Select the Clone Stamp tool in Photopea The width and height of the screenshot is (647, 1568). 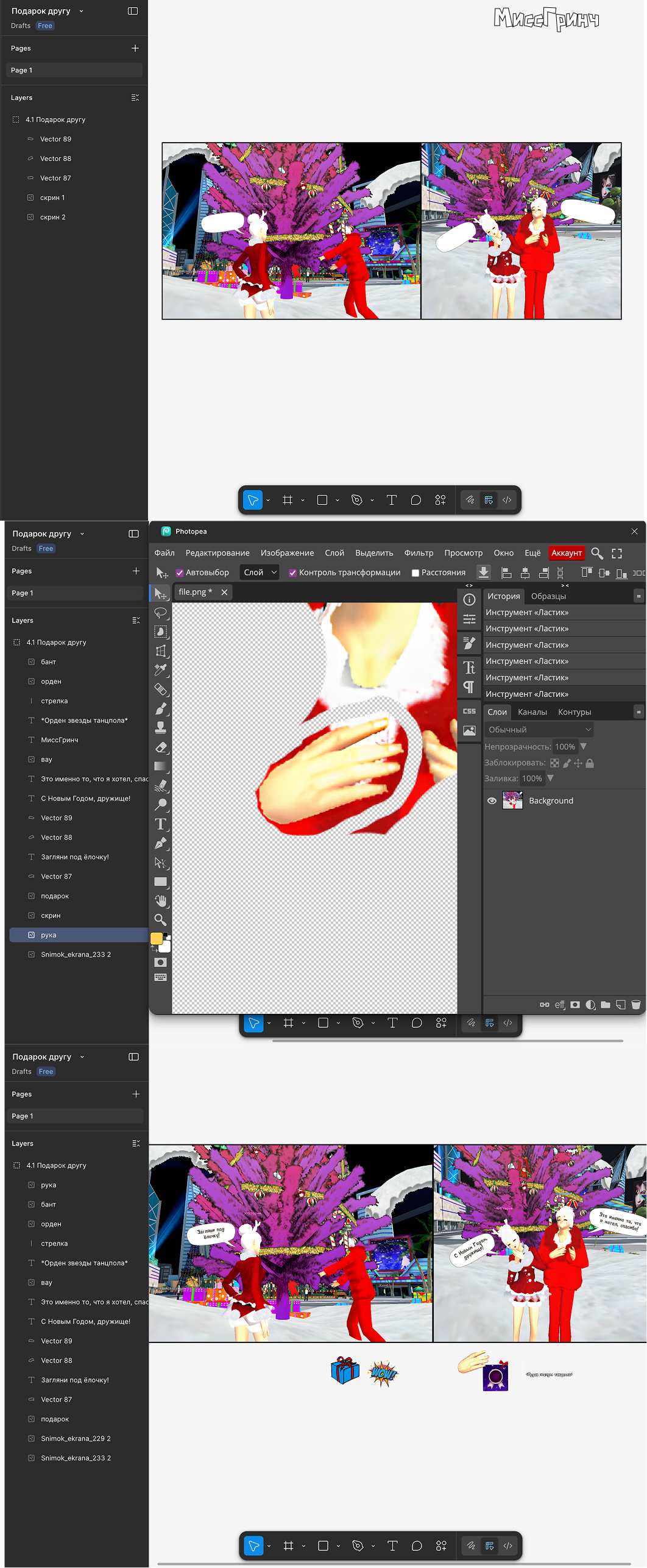(161, 728)
